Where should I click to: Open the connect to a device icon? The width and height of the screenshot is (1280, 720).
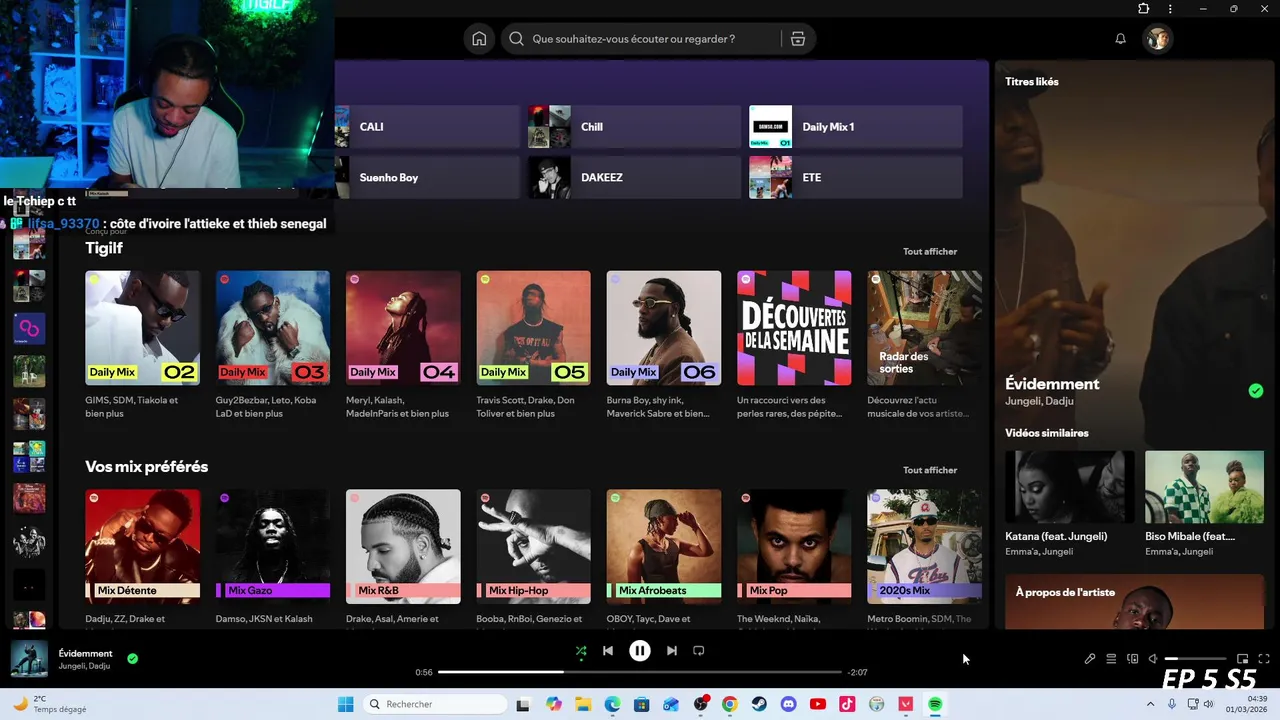tap(1133, 659)
